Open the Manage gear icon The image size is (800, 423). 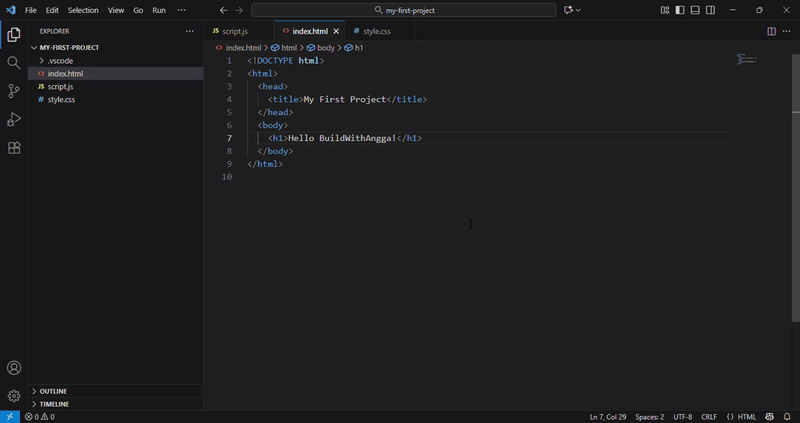(x=14, y=396)
